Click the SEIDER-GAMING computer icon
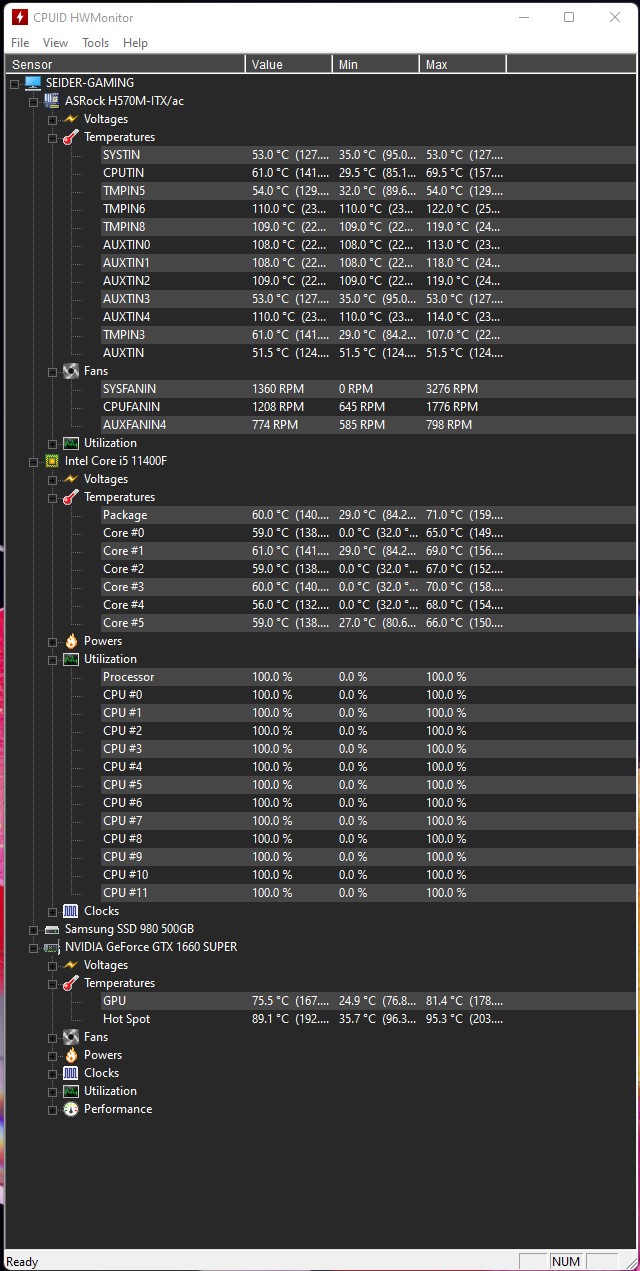640x1271 pixels. [x=33, y=83]
